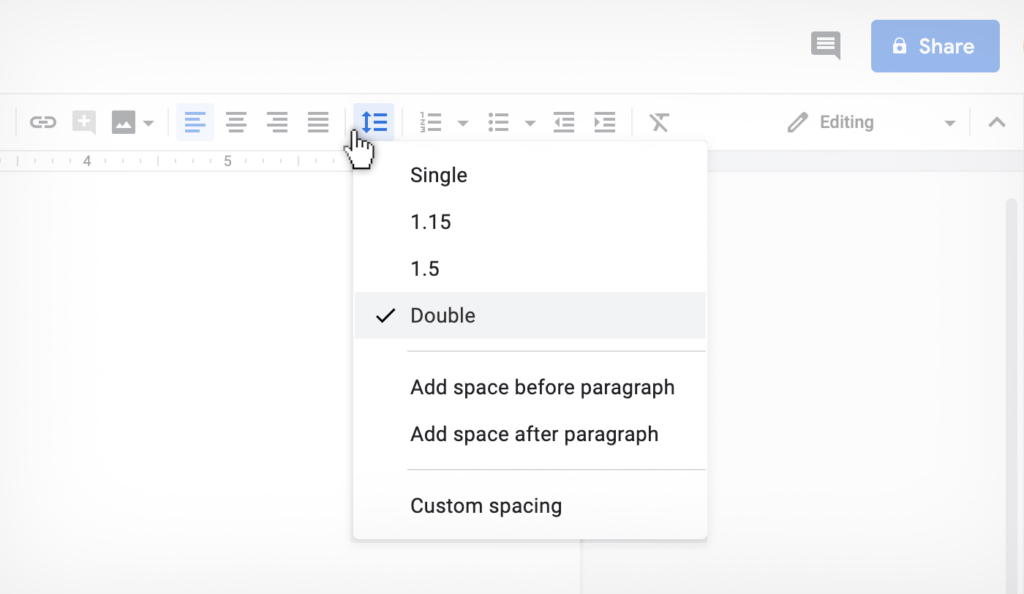
Task: Click the Line spacing icon
Action: [x=374, y=121]
